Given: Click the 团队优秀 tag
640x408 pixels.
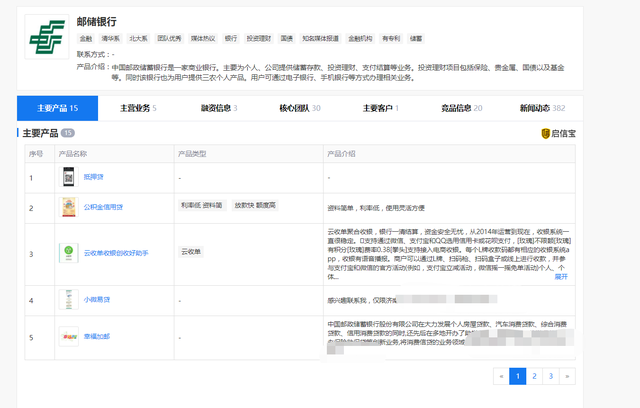Looking at the screenshot, I should tap(169, 38).
